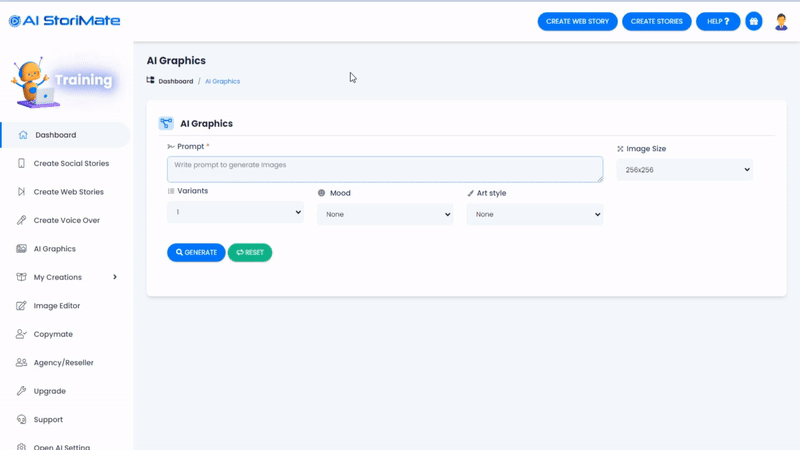
Task: Click Create Stories header button
Action: pos(657,21)
